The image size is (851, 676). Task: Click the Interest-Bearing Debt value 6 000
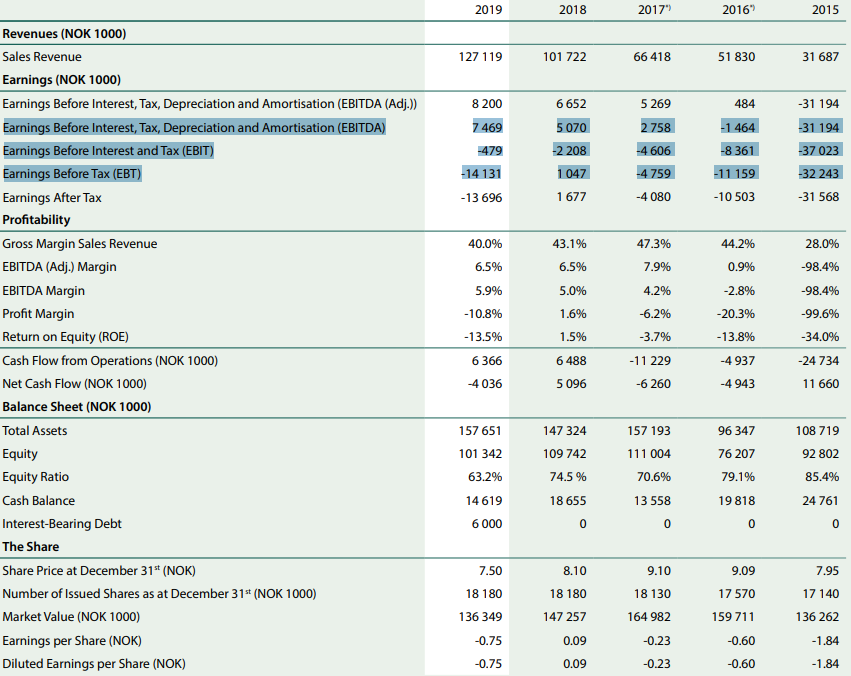[x=487, y=524]
